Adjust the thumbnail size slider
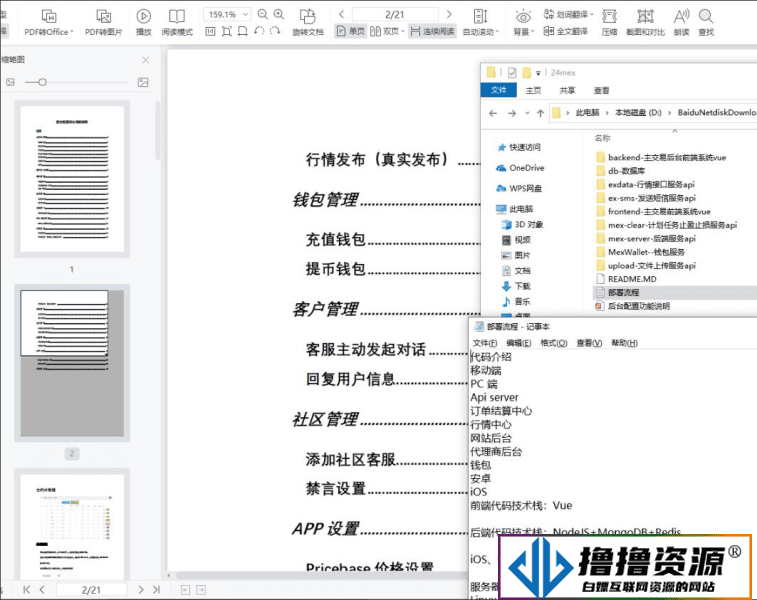The height and width of the screenshot is (600, 757). click(x=42, y=83)
